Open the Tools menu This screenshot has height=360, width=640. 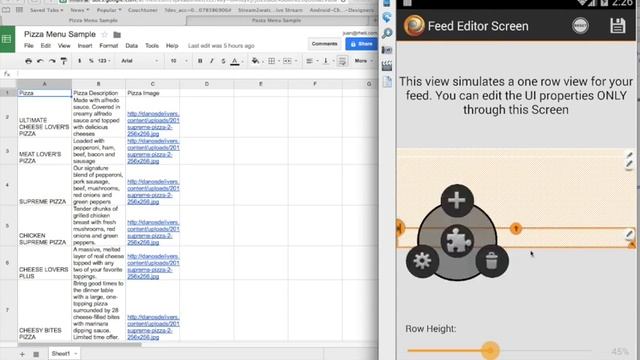[152, 46]
